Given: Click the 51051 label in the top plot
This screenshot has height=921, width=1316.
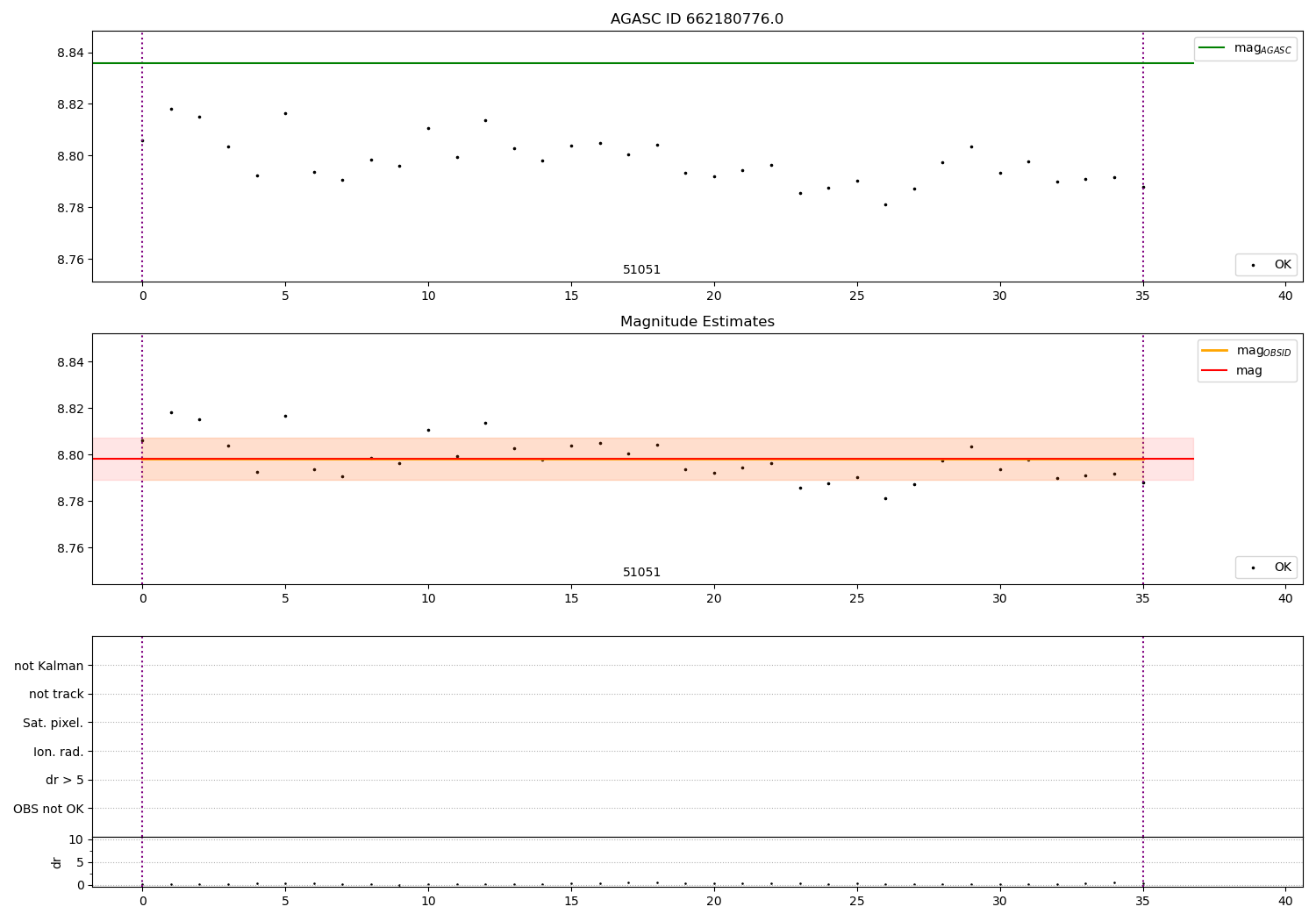Looking at the screenshot, I should click(x=641, y=270).
